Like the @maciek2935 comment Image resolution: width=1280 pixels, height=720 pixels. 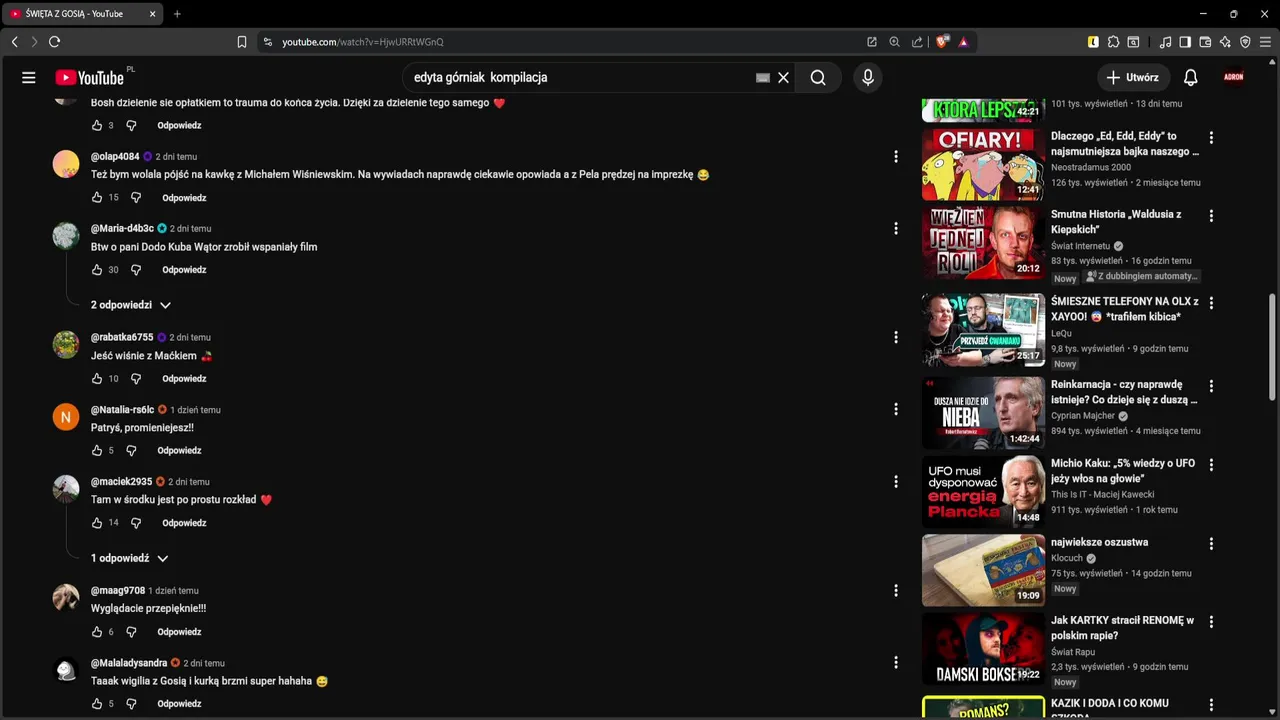pos(97,523)
